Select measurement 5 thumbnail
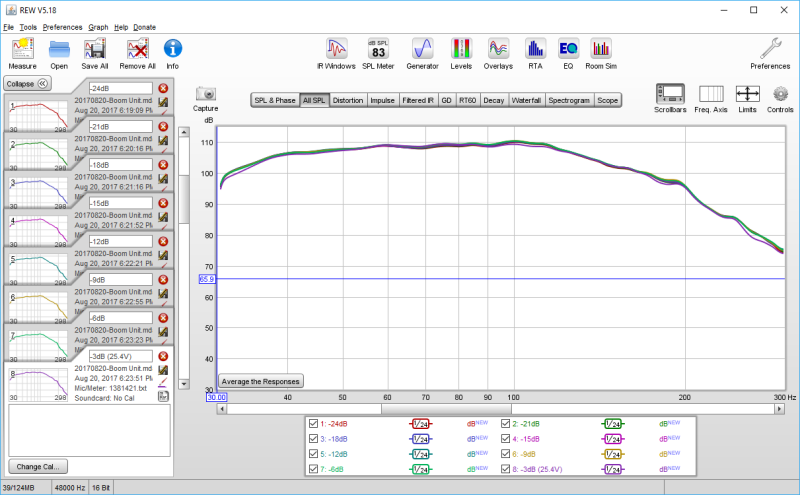The width and height of the screenshot is (800, 495). tap(38, 269)
